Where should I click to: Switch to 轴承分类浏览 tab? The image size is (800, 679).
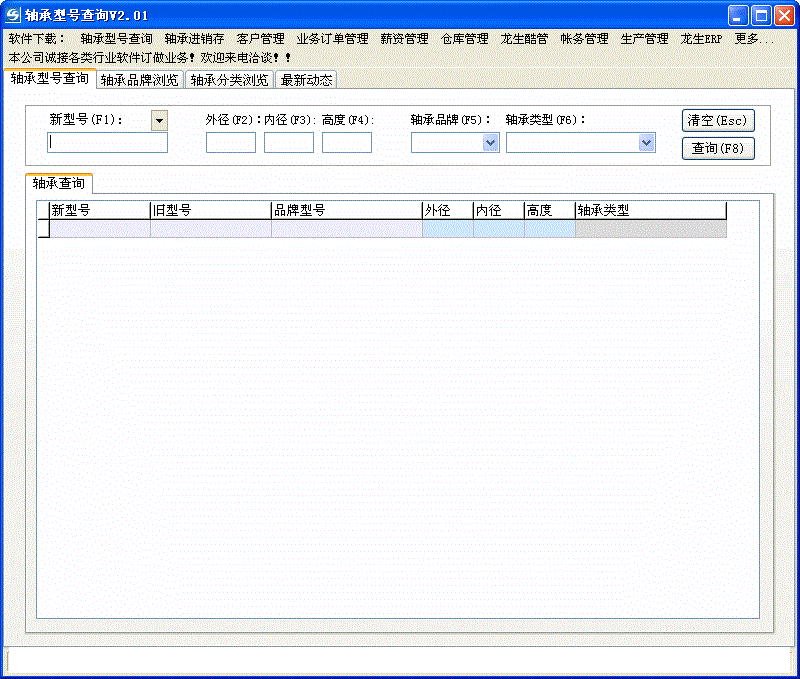(x=229, y=80)
